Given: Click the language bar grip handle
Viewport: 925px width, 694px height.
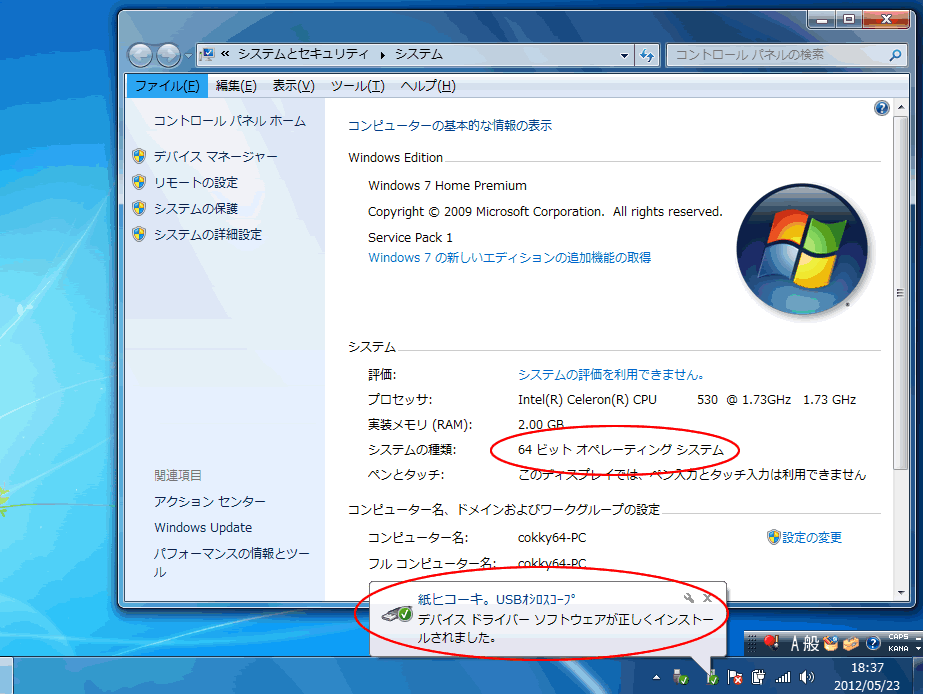Looking at the screenshot, I should (751, 643).
